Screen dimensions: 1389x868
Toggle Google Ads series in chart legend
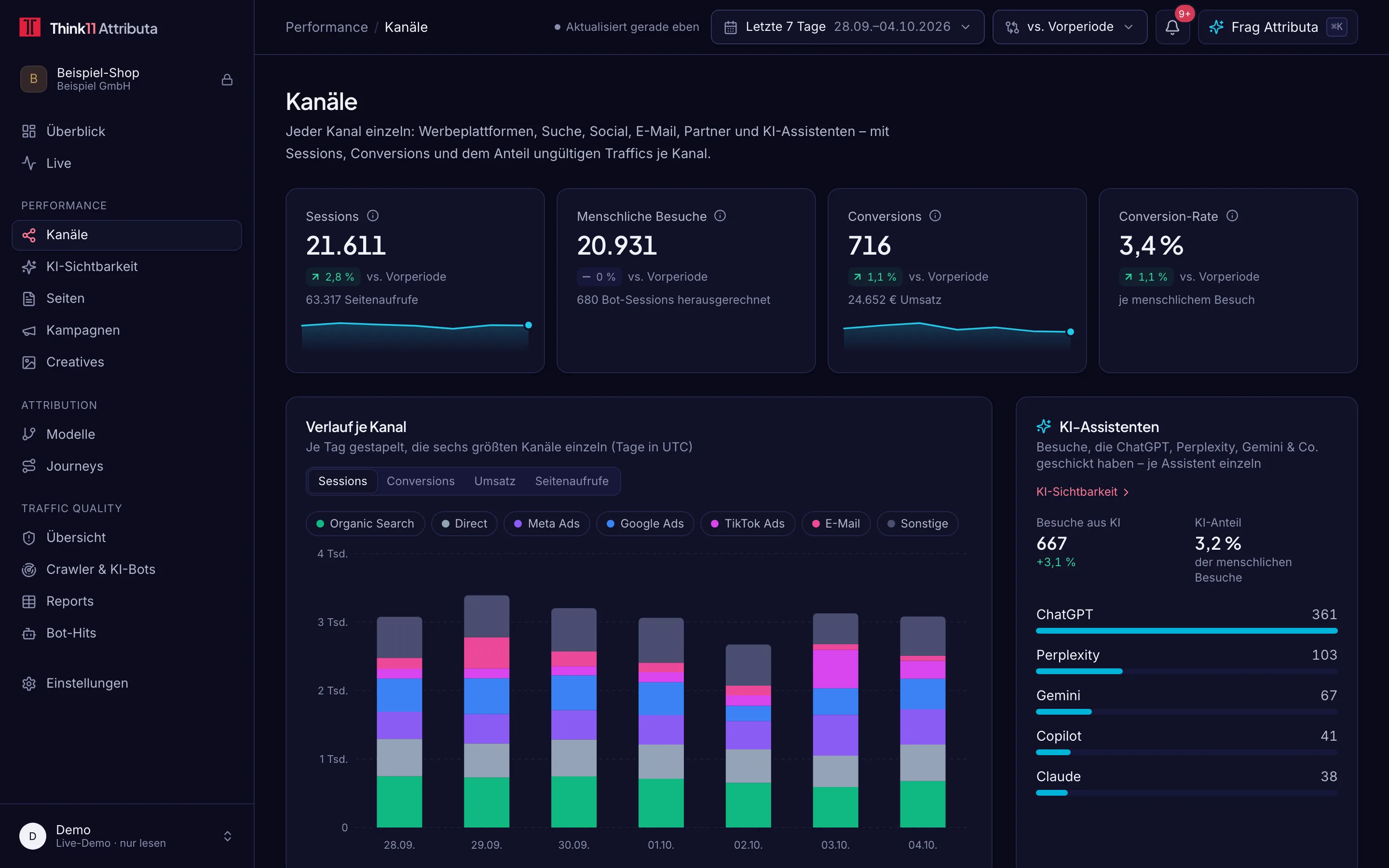pyautogui.click(x=645, y=524)
